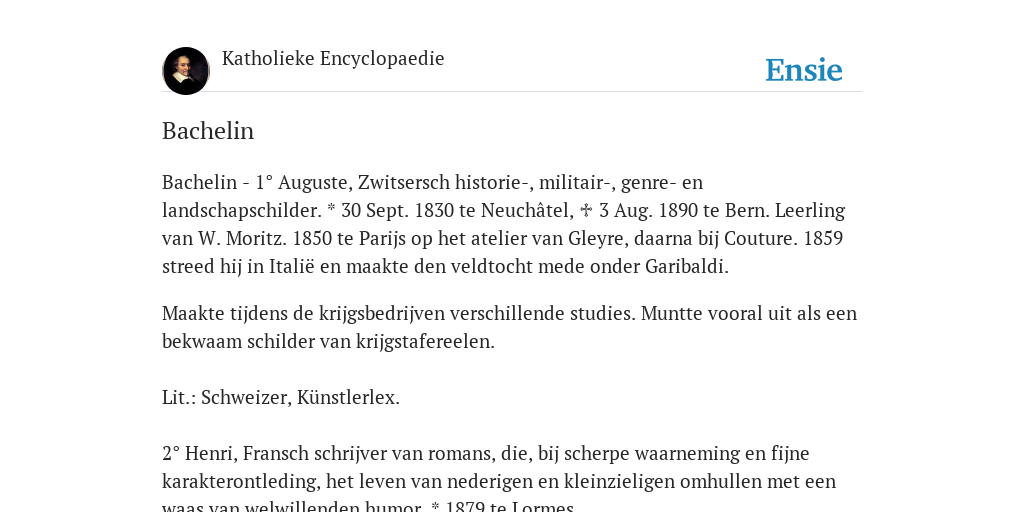Click the Lit.: Schweizer, Künstlerlex. reference line
This screenshot has height=512, width=1024.
pyautogui.click(x=281, y=397)
